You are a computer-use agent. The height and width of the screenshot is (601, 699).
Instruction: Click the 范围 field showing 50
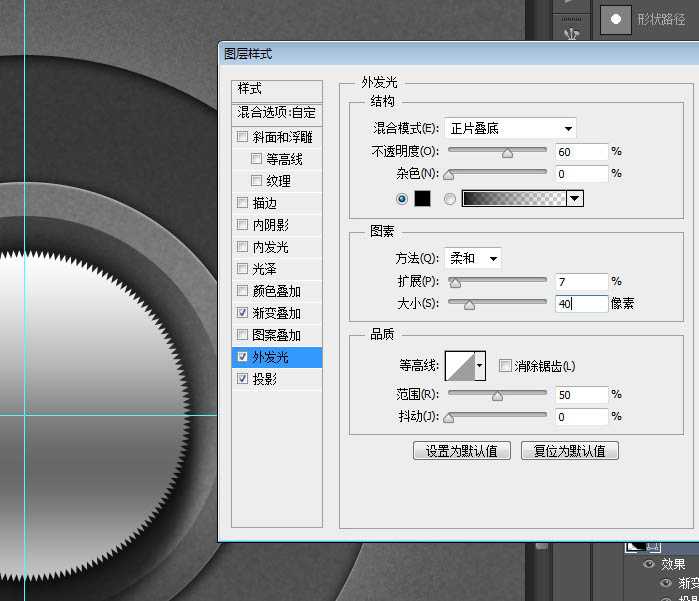(x=581, y=395)
